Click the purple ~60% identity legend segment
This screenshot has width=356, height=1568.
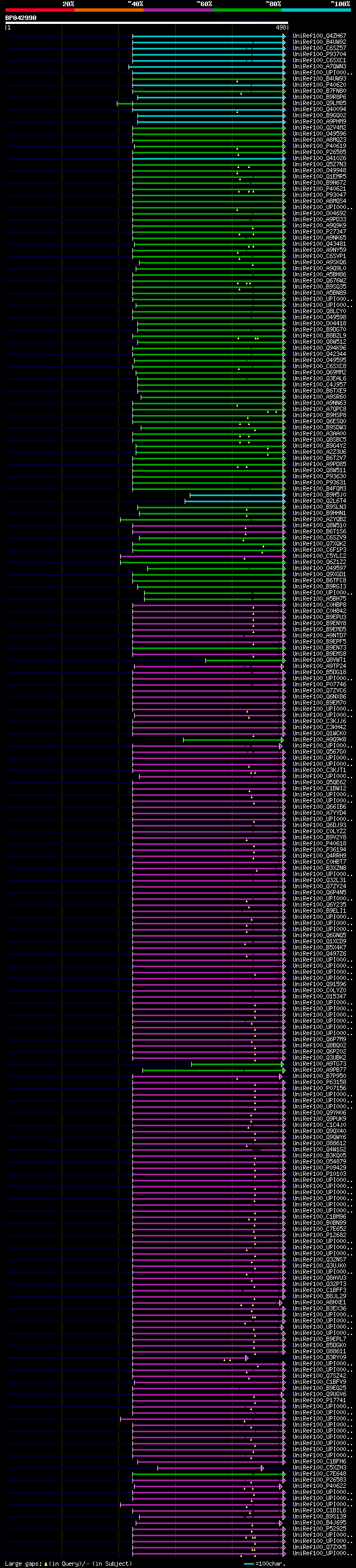(179, 10)
